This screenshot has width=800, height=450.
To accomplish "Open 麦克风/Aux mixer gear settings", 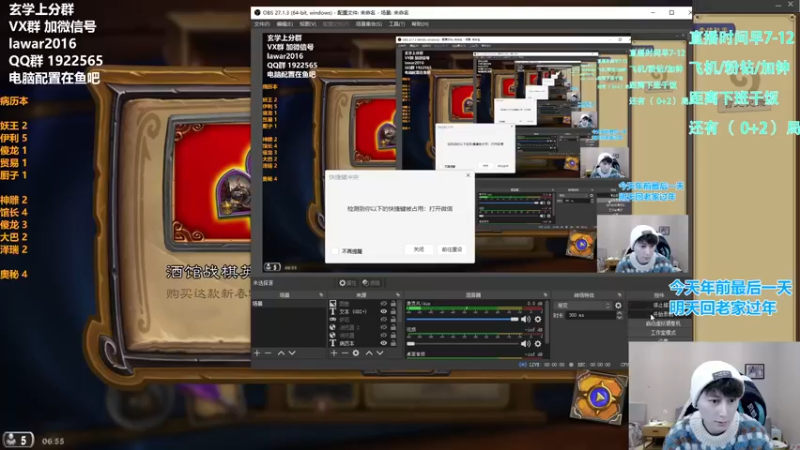I will (538, 319).
